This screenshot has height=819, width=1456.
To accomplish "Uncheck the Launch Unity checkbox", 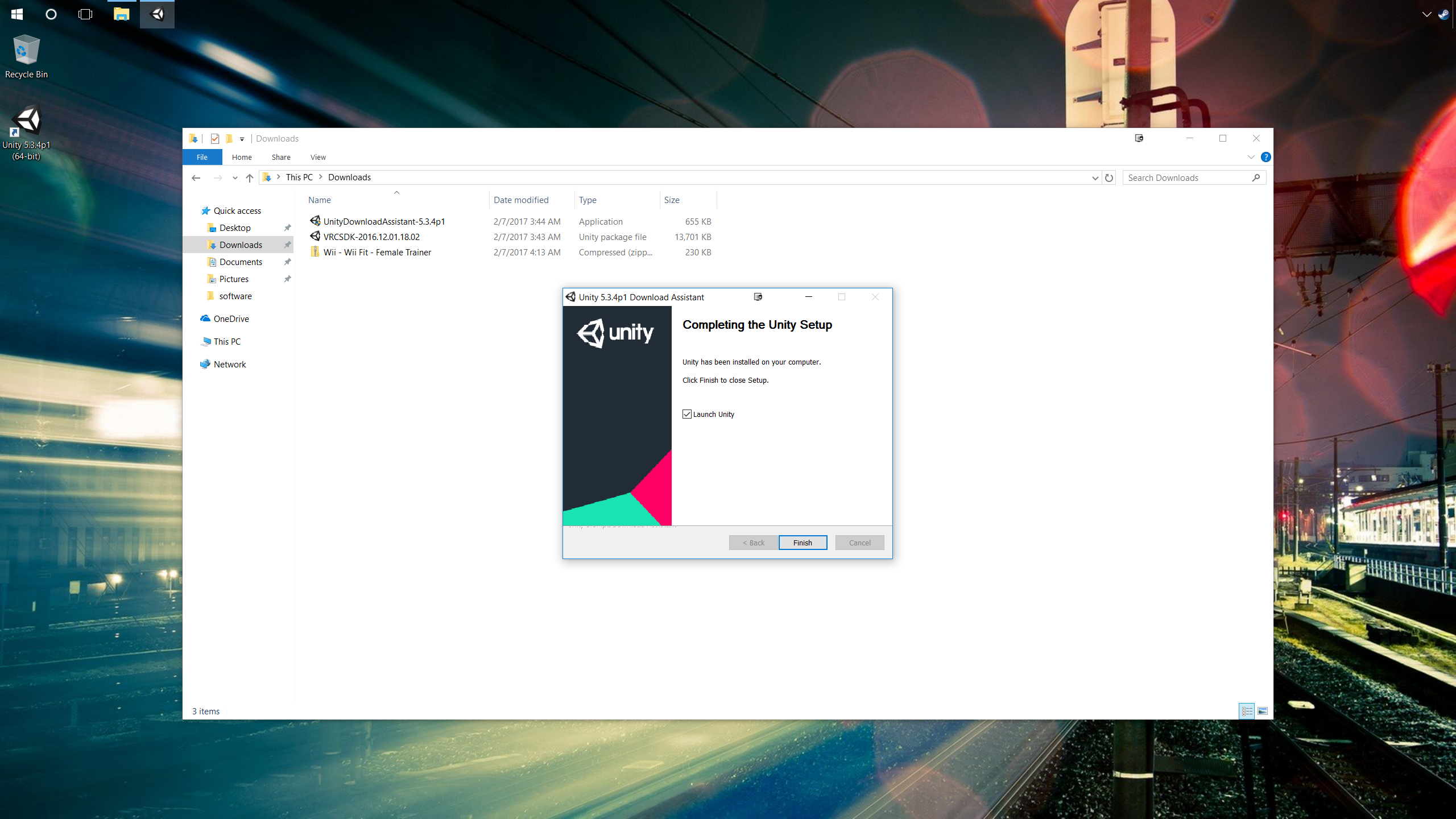I will [x=687, y=414].
